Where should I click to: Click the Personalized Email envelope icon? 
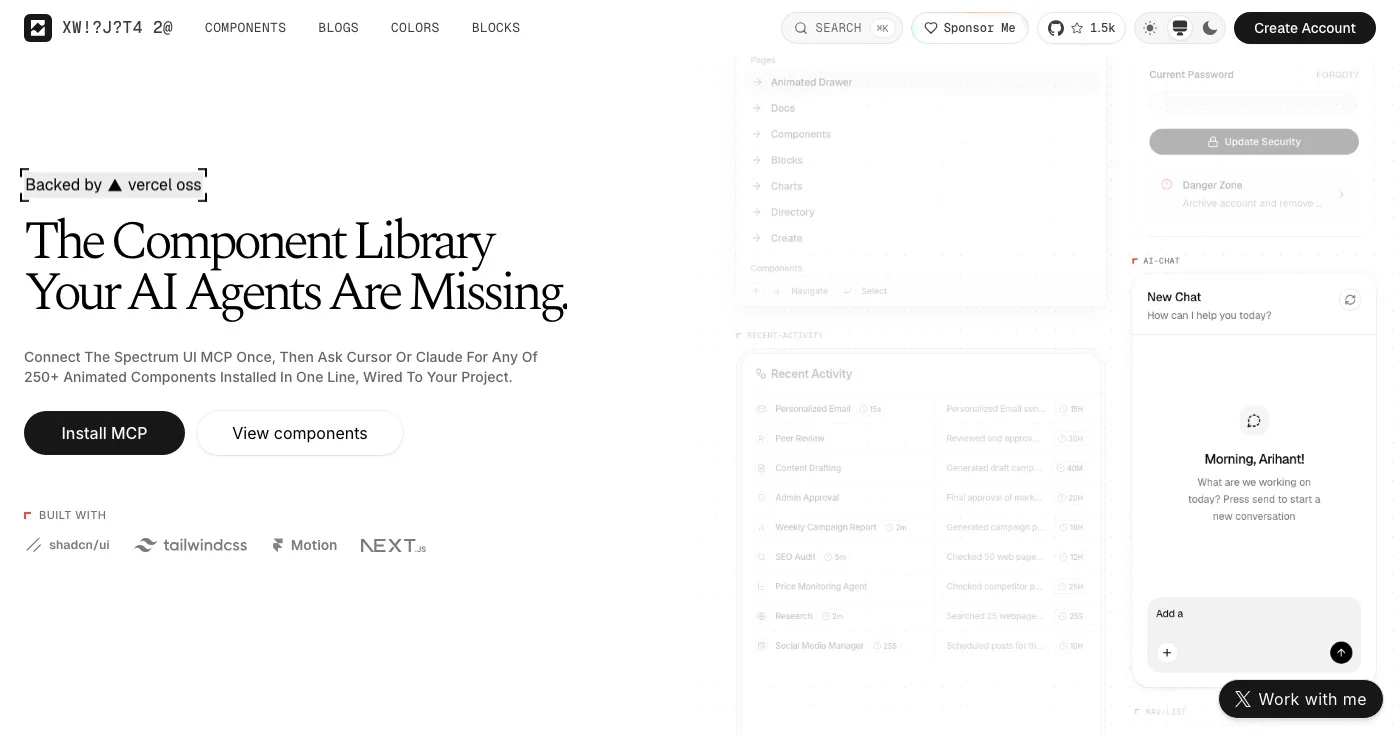click(x=762, y=409)
